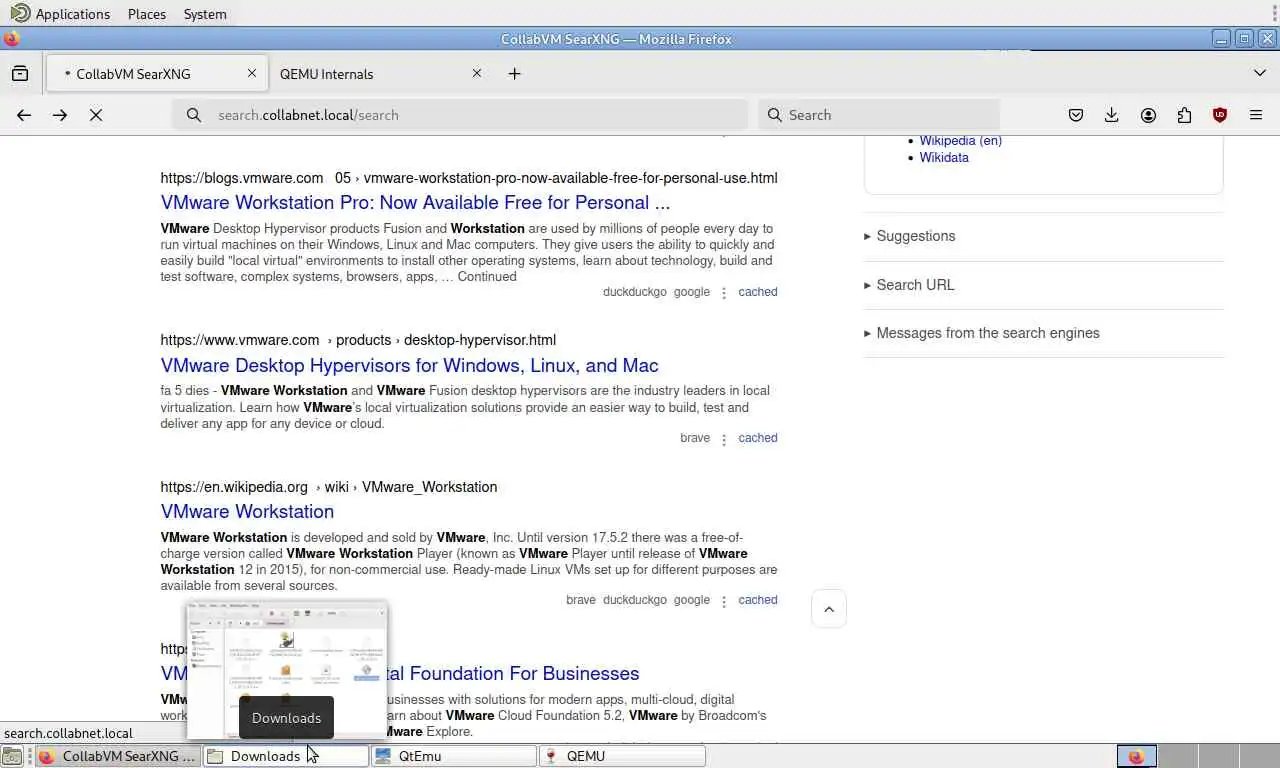Focus the search.collabnet.local address bar
Image resolution: width=1280 pixels, height=768 pixels.
[x=460, y=115]
